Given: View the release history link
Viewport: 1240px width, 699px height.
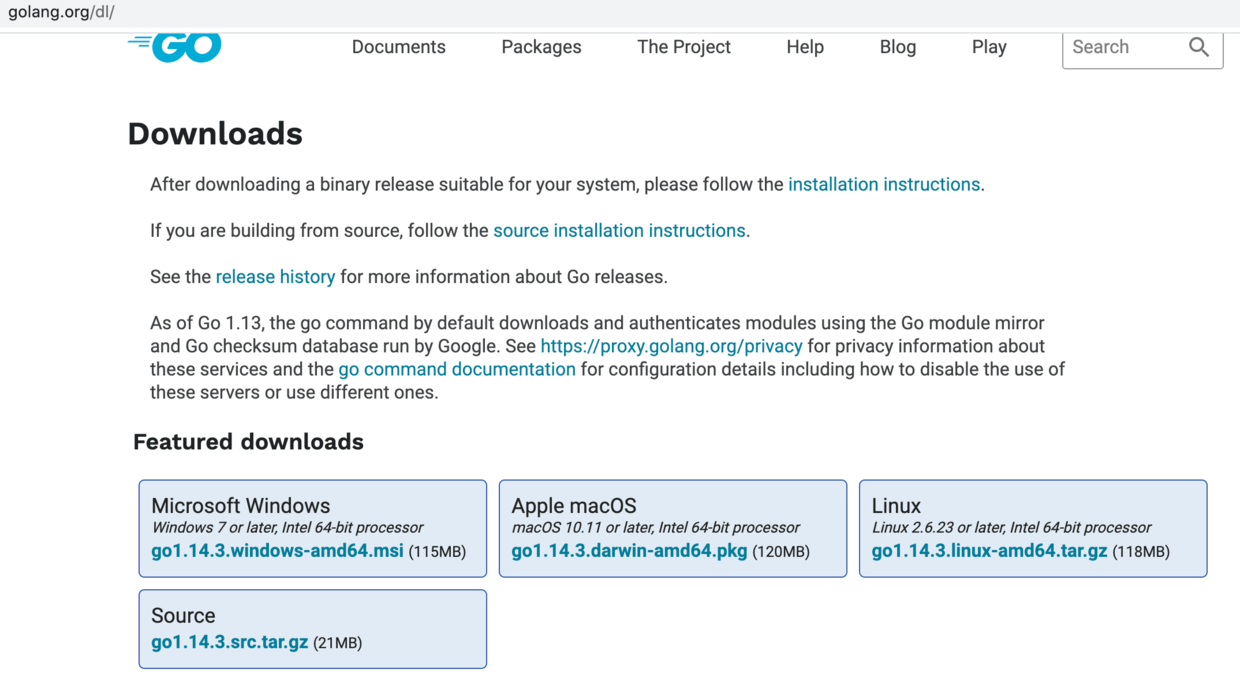Looking at the screenshot, I should (x=275, y=277).
